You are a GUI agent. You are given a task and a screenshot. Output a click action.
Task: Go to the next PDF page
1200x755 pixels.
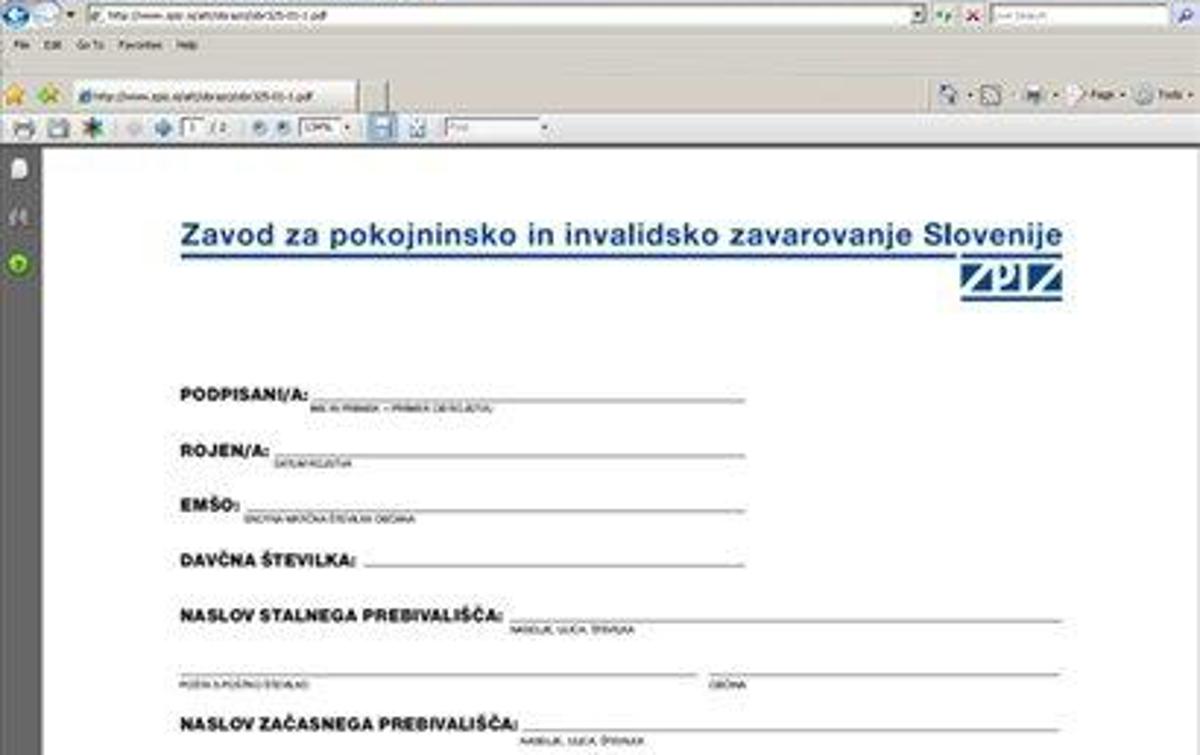(x=163, y=128)
